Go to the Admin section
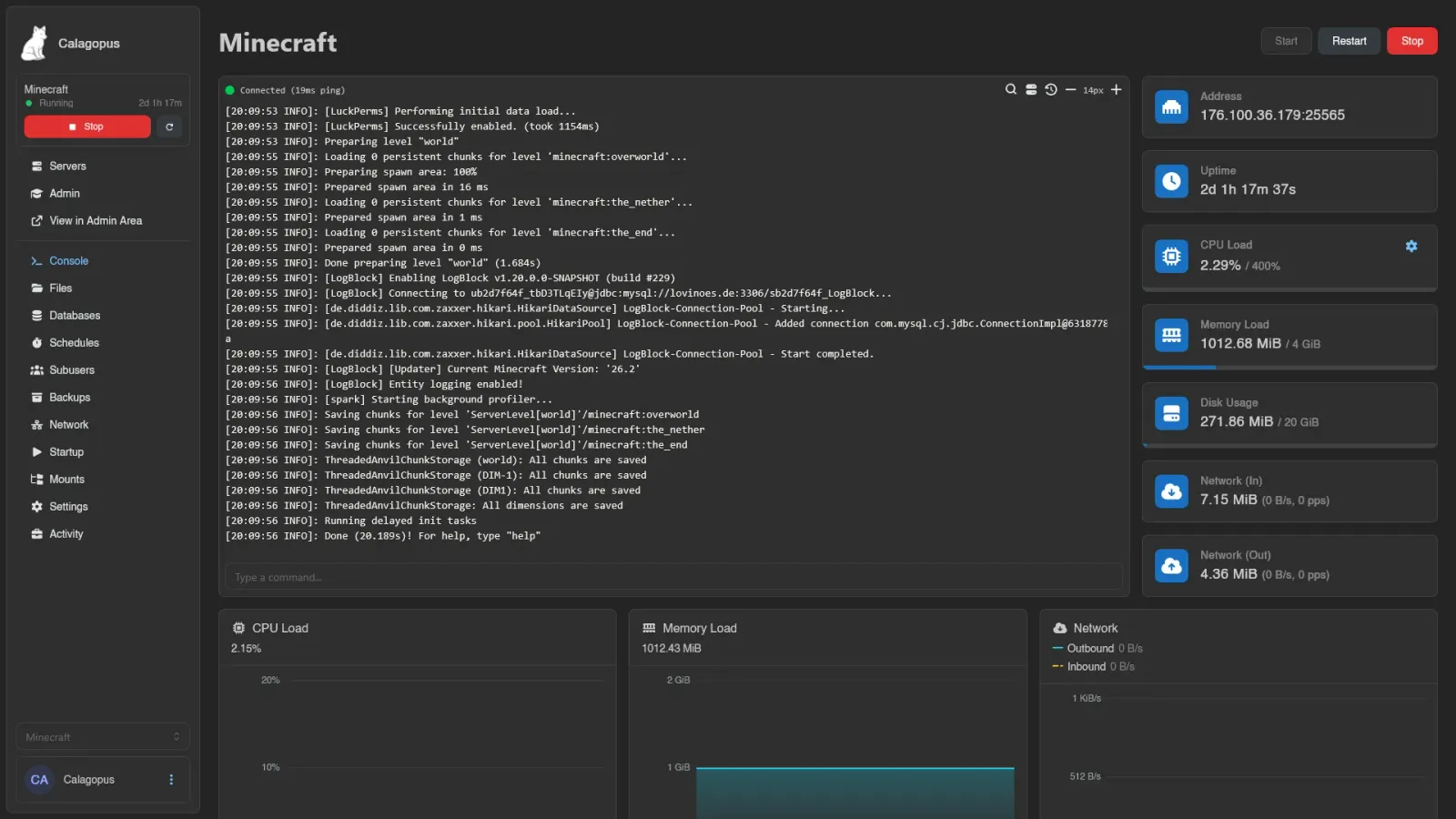Viewport: 1456px width, 819px height. 103,194
